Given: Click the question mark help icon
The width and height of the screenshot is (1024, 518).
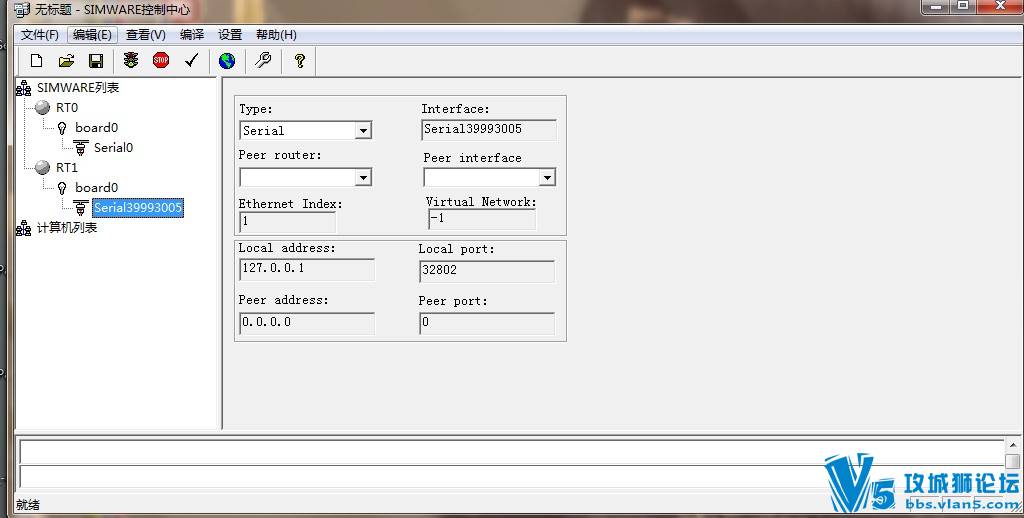Looking at the screenshot, I should coord(300,61).
